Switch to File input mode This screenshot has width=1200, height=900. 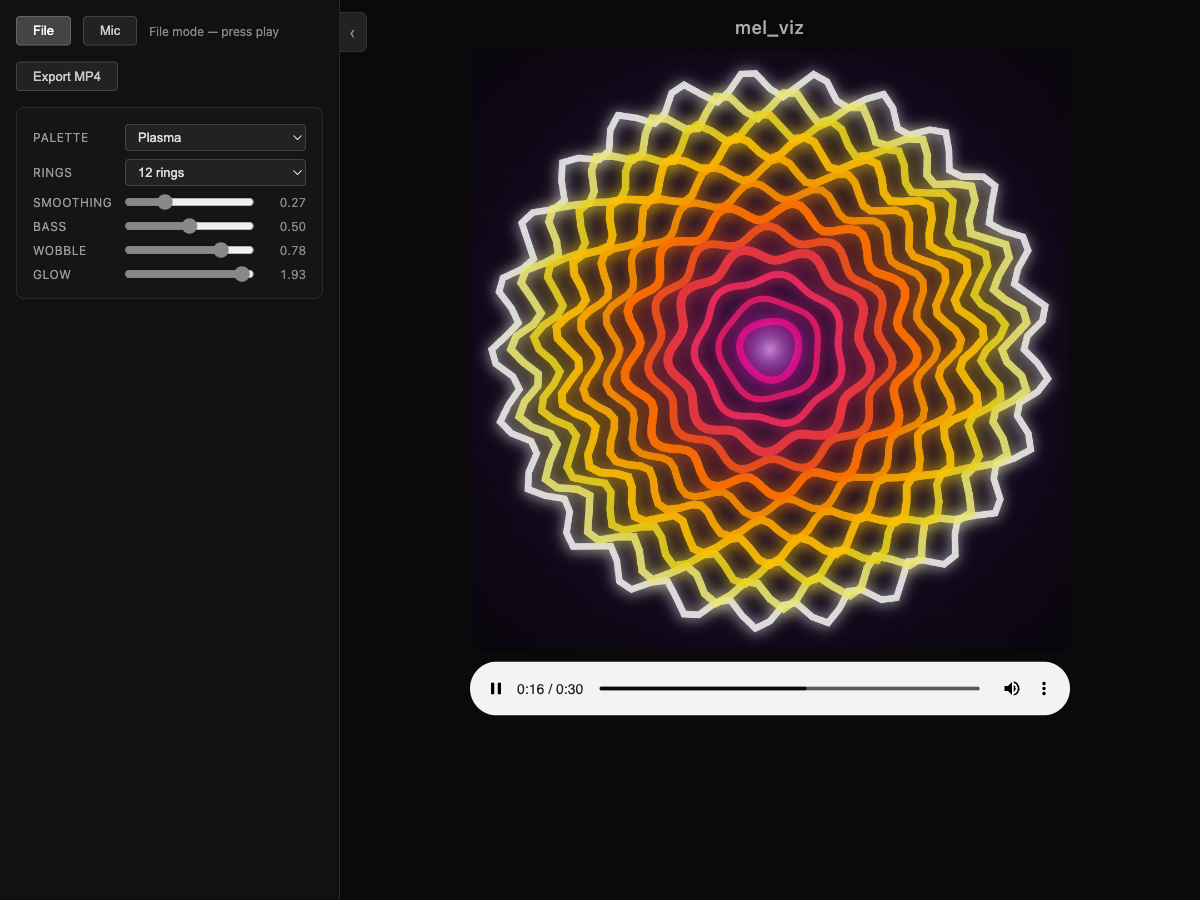pyautogui.click(x=43, y=31)
